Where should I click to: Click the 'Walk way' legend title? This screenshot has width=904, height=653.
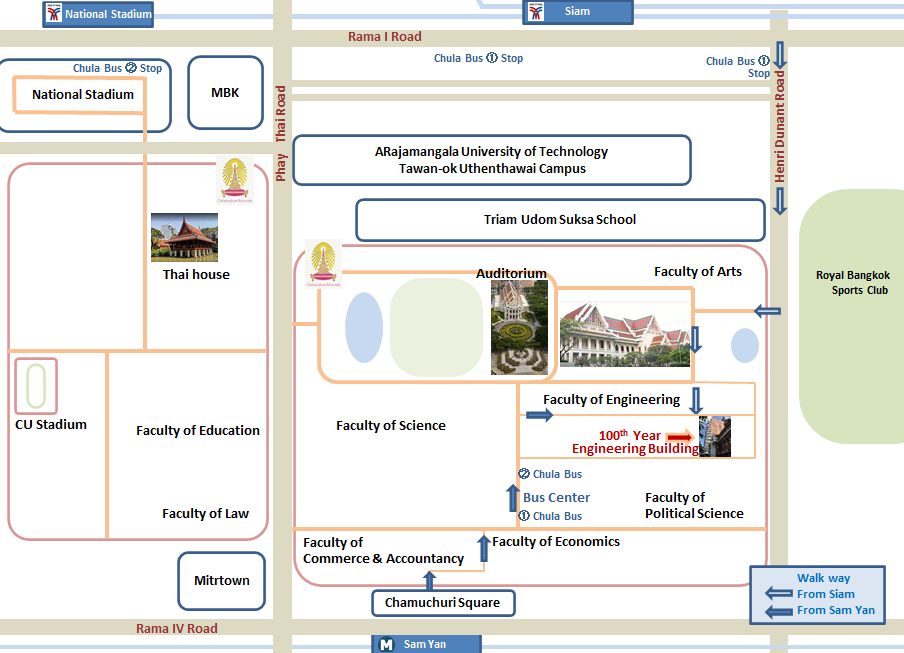point(823,578)
